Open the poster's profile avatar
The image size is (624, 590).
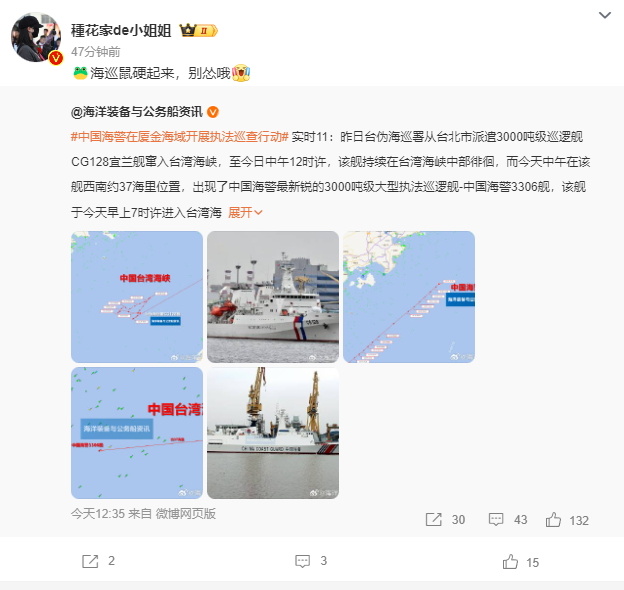point(36,38)
